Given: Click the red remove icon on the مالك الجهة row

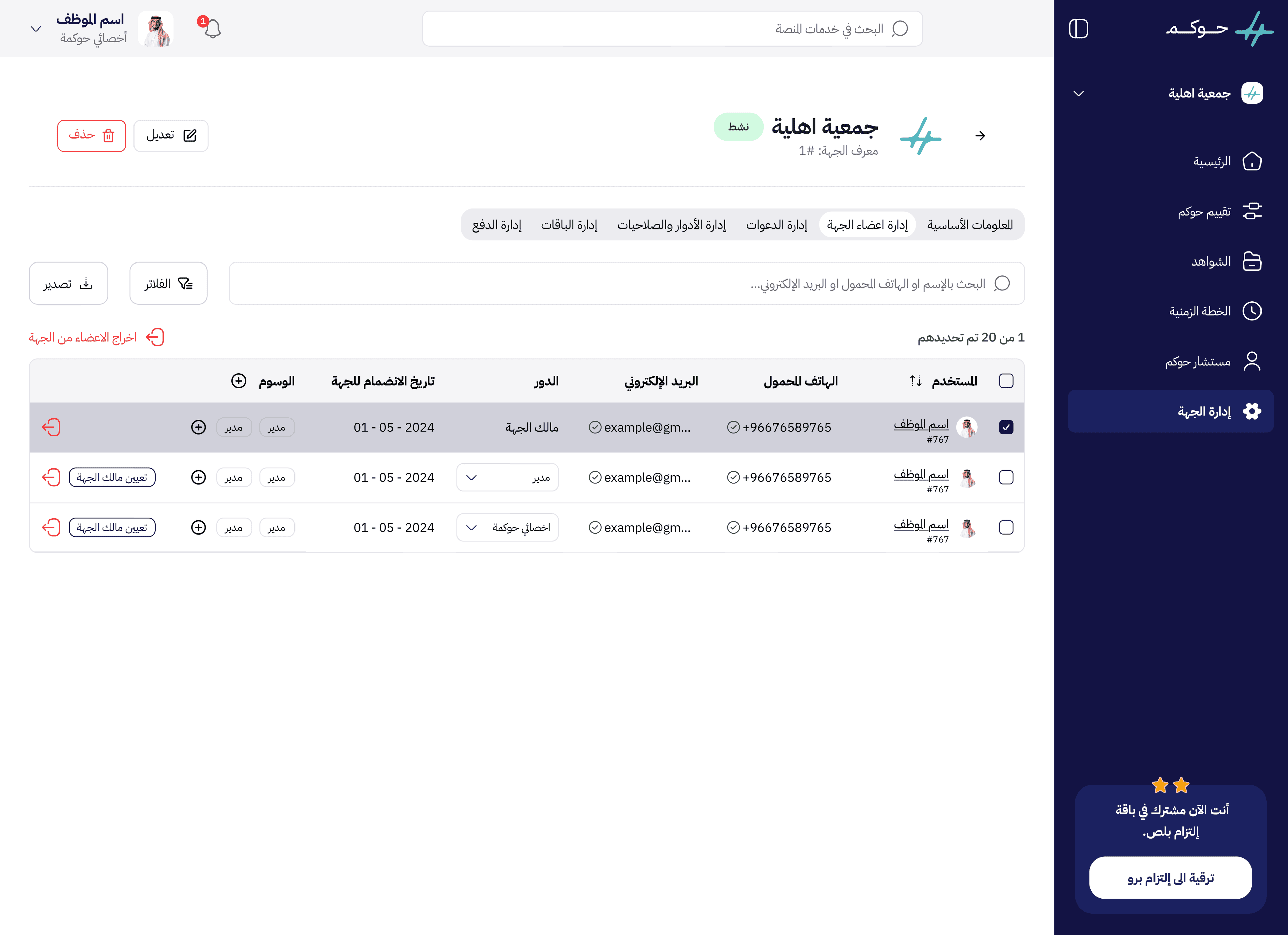Looking at the screenshot, I should coord(51,427).
